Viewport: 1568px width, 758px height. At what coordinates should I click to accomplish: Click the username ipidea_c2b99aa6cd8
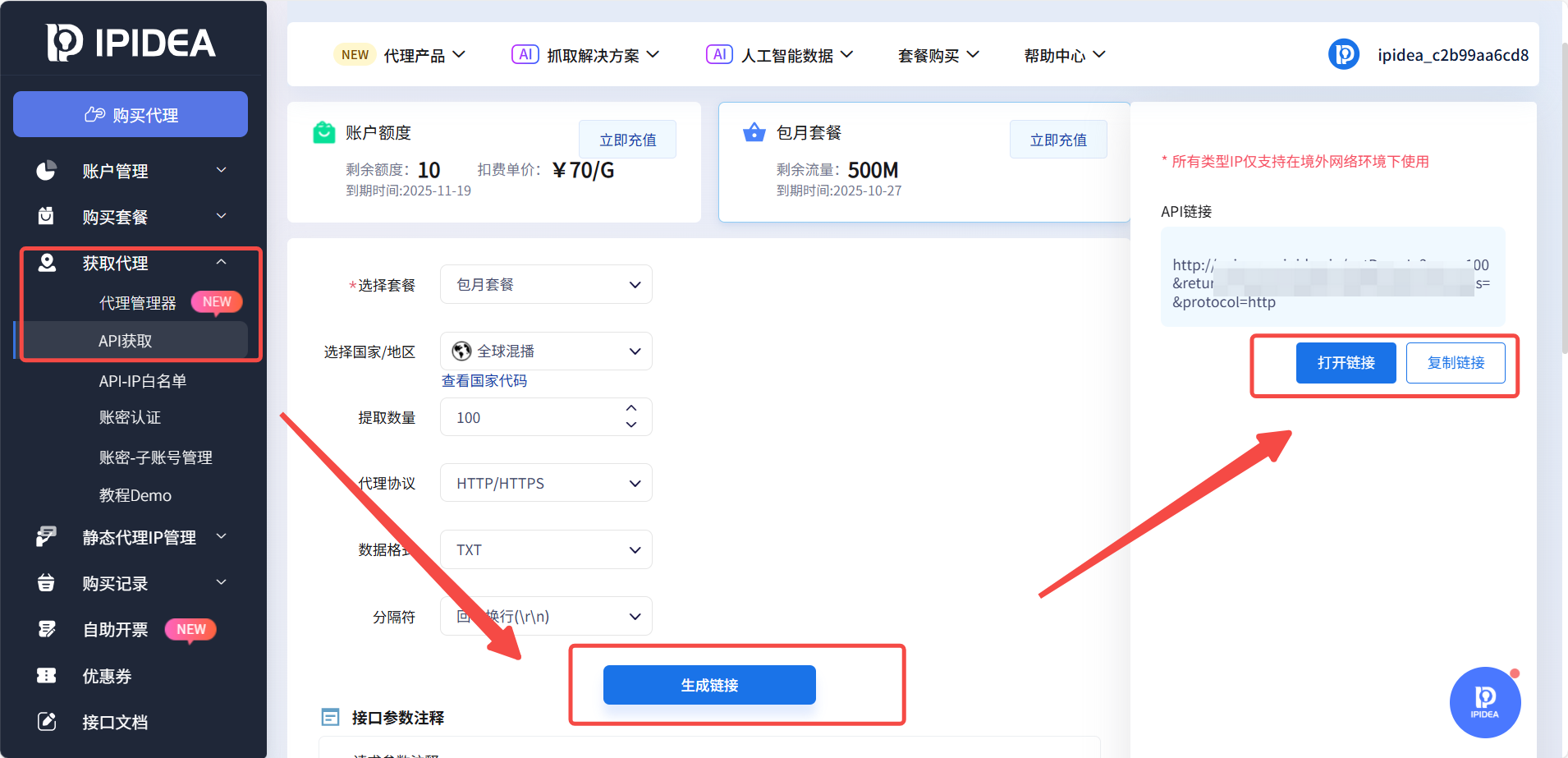pos(1453,55)
